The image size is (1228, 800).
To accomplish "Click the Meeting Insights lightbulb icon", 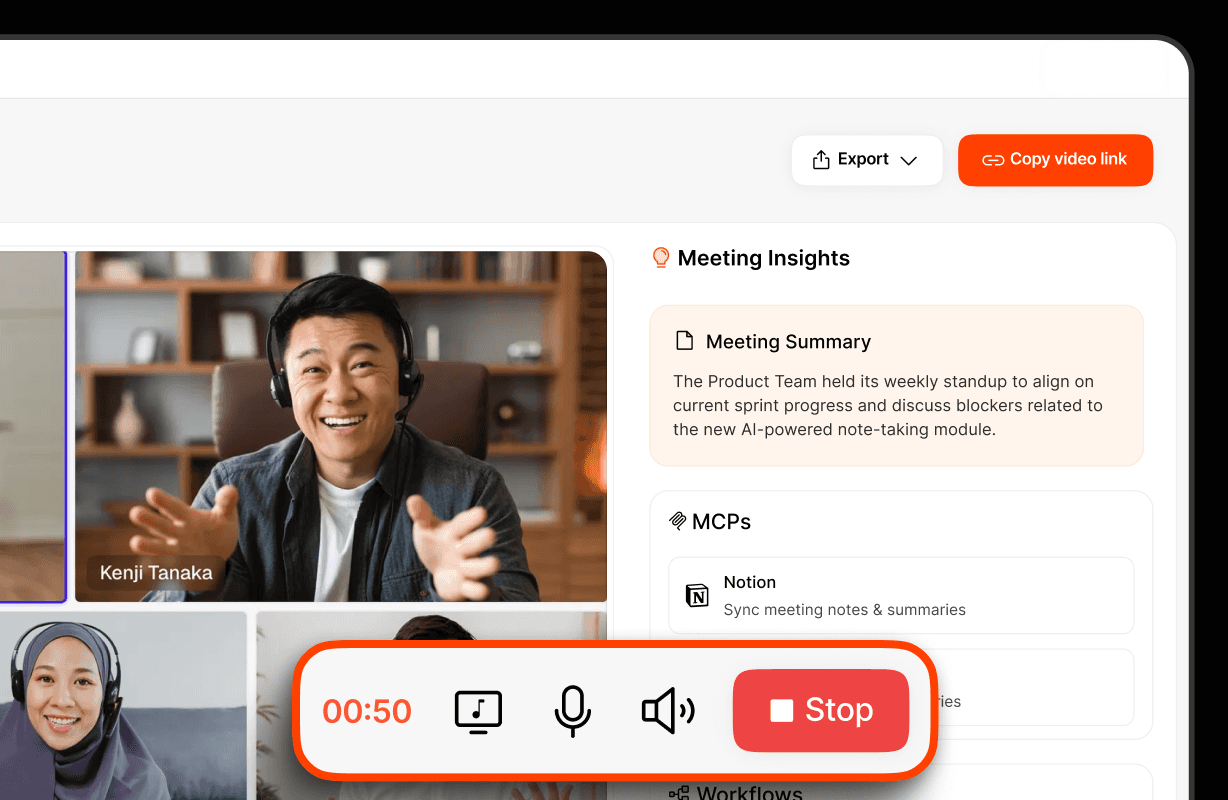I will tap(660, 258).
